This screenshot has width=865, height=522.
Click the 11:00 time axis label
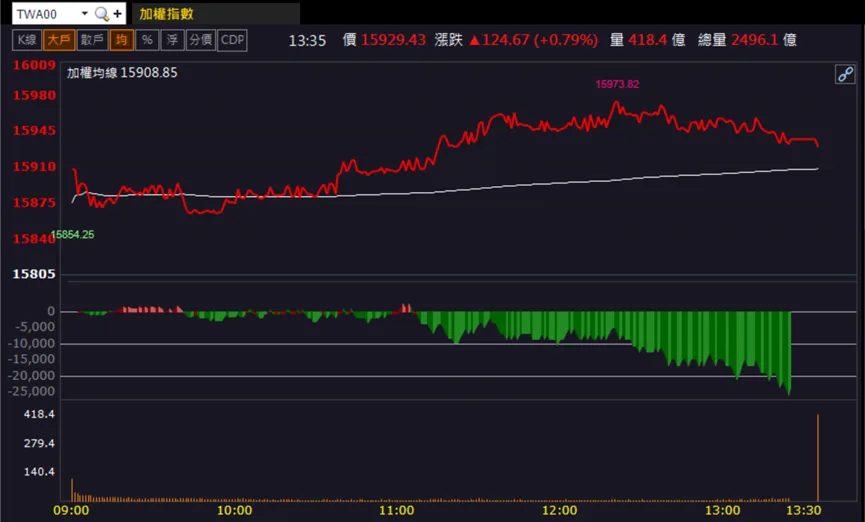[x=397, y=510]
